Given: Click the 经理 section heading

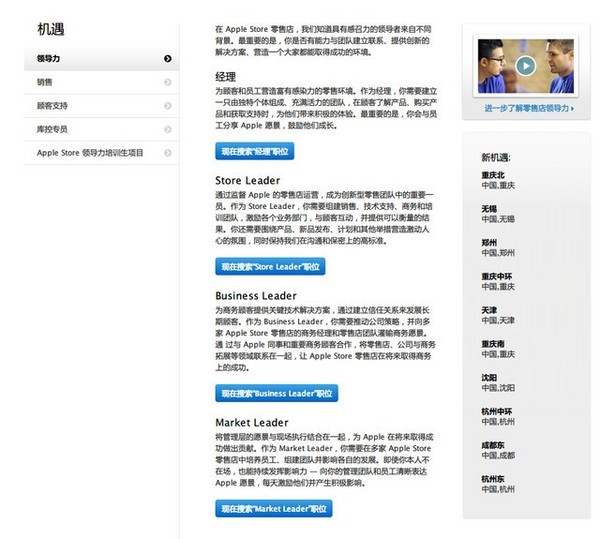Looking at the screenshot, I should (x=225, y=77).
